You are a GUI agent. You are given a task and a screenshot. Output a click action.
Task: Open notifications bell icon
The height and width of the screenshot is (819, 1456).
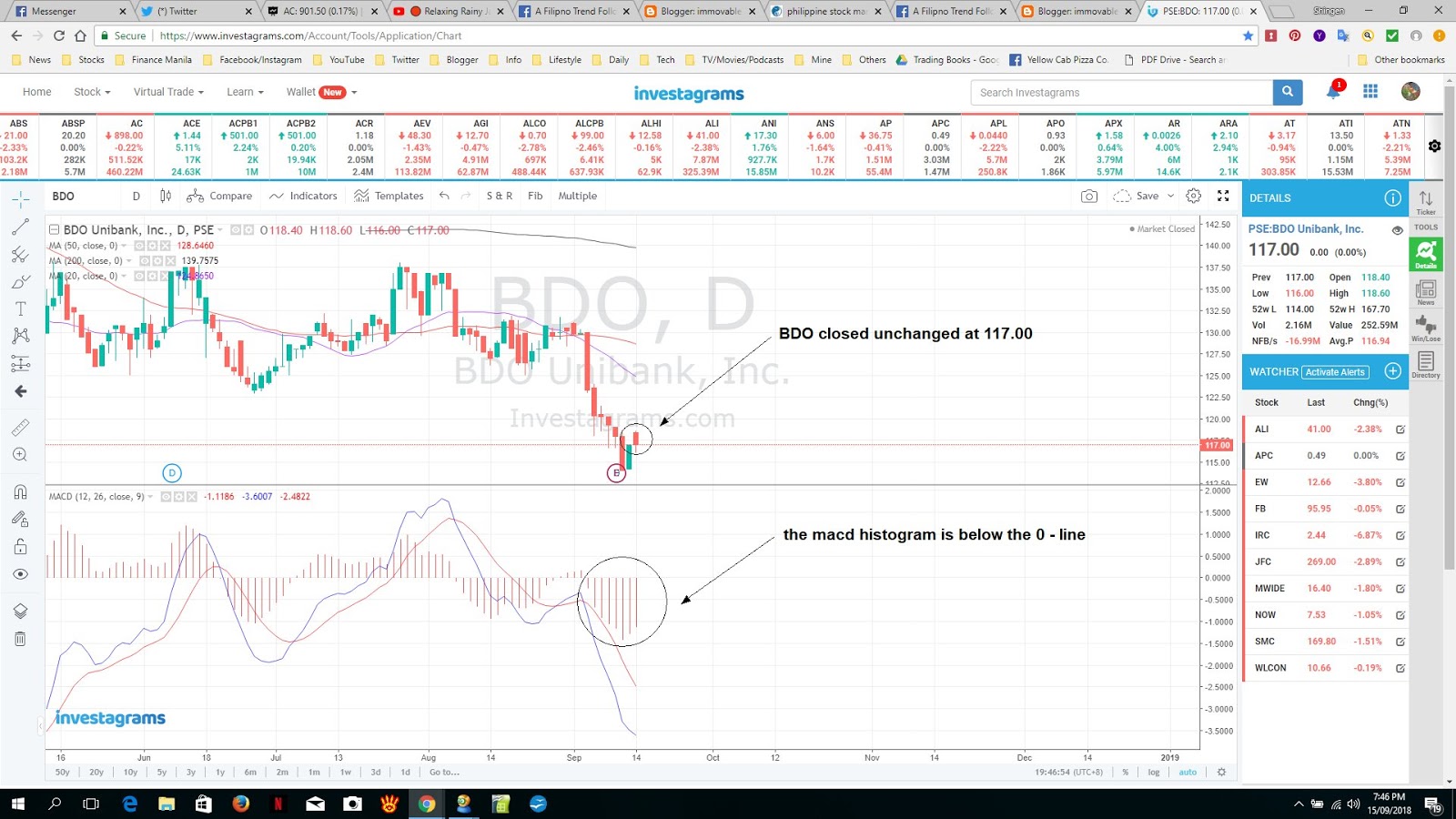[x=1334, y=91]
